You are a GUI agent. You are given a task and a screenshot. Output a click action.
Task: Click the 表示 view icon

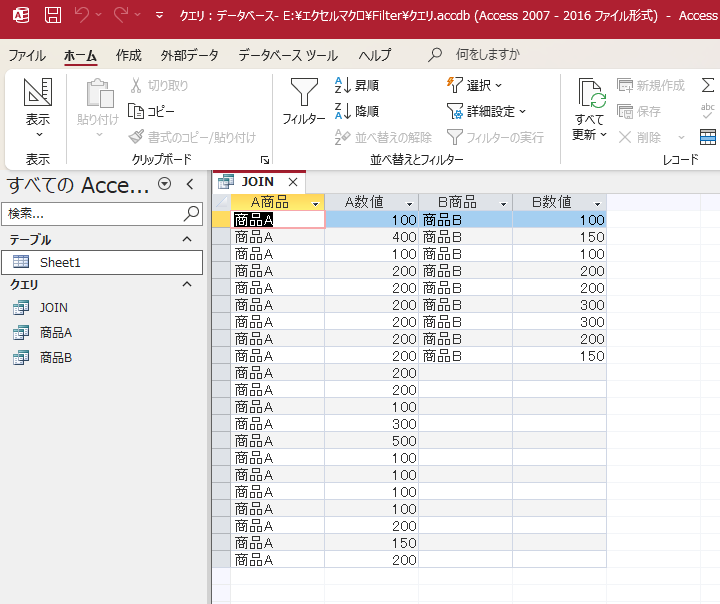tap(38, 92)
